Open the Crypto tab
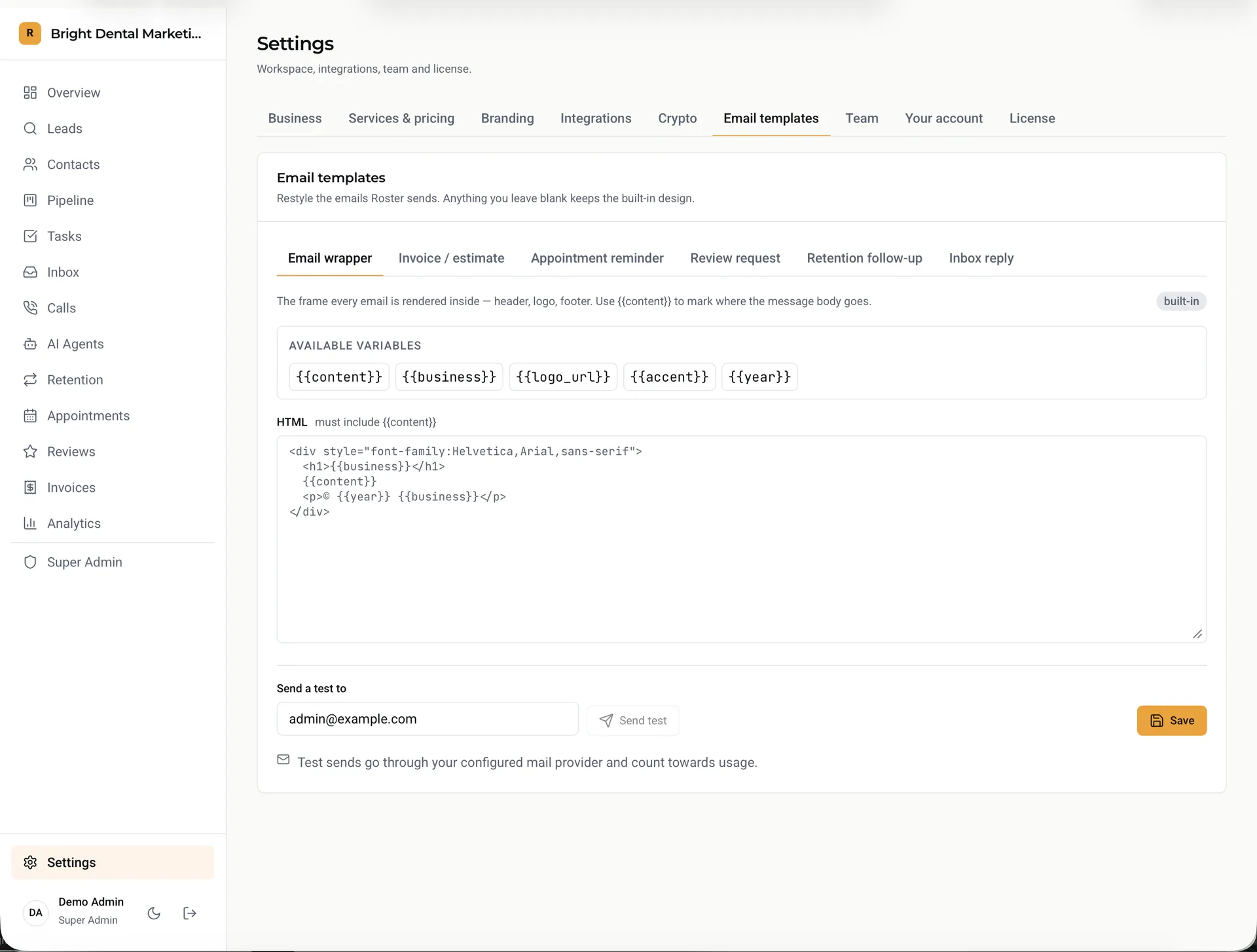1257x952 pixels. pyautogui.click(x=677, y=119)
